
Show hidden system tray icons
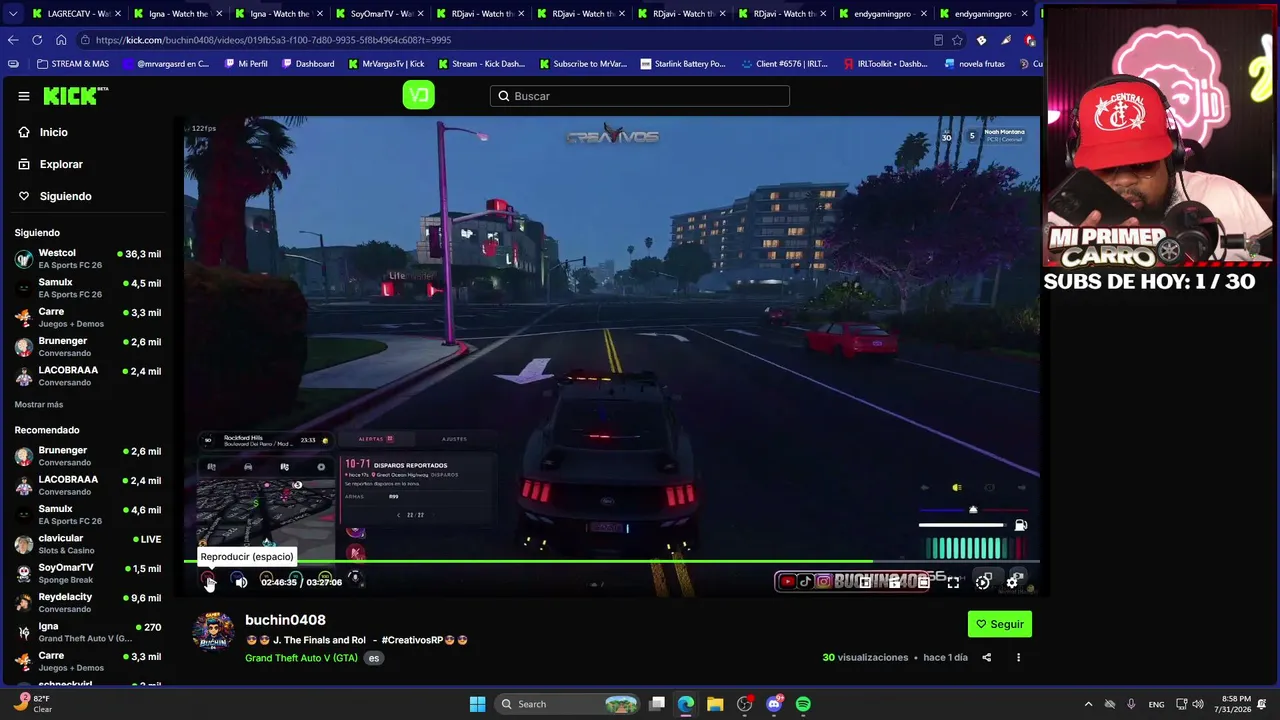click(x=1089, y=704)
